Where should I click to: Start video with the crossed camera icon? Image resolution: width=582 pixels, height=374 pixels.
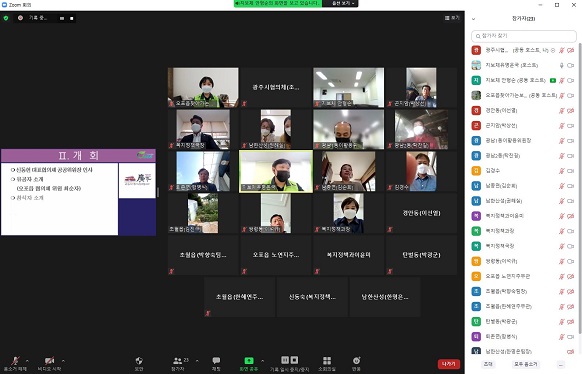click(49, 361)
